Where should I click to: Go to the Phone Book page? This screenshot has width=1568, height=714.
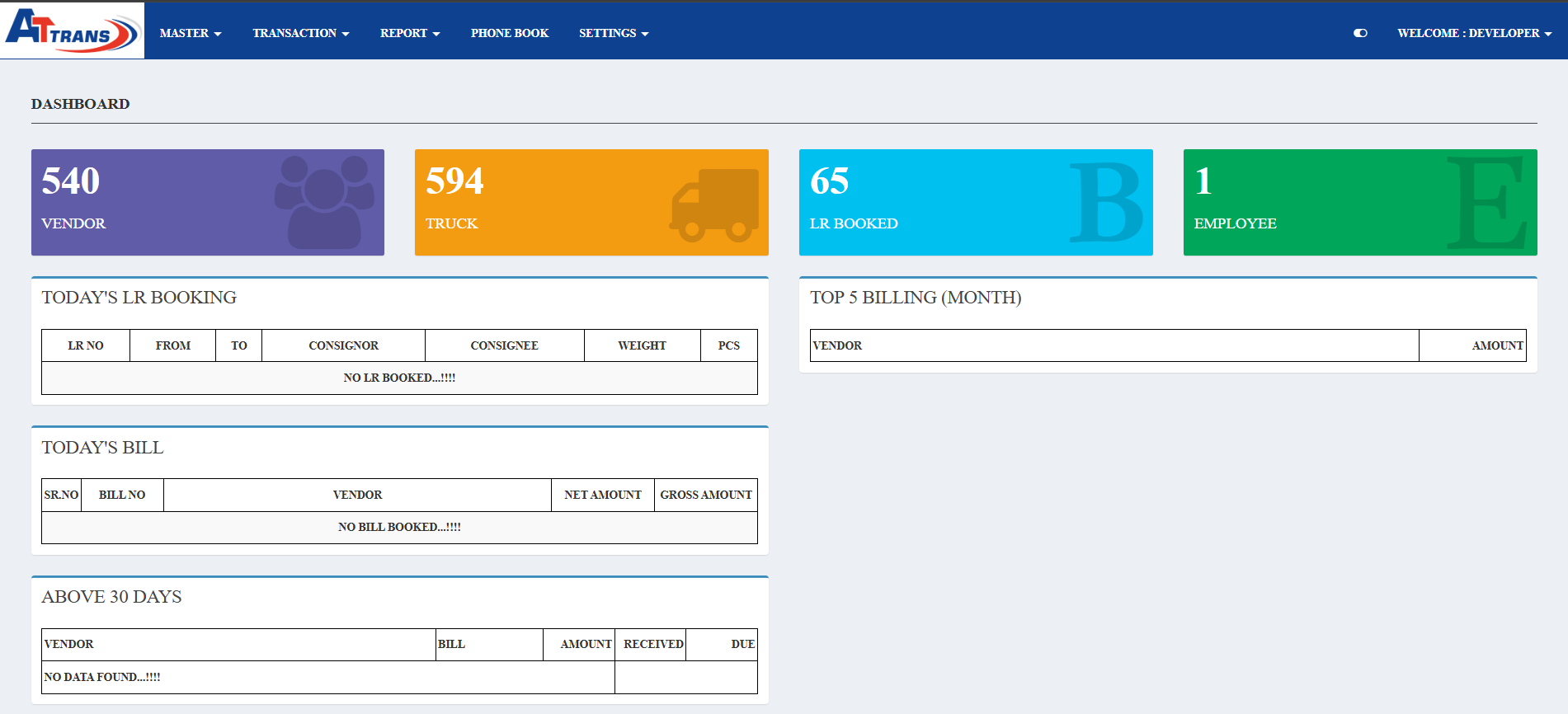(x=509, y=33)
